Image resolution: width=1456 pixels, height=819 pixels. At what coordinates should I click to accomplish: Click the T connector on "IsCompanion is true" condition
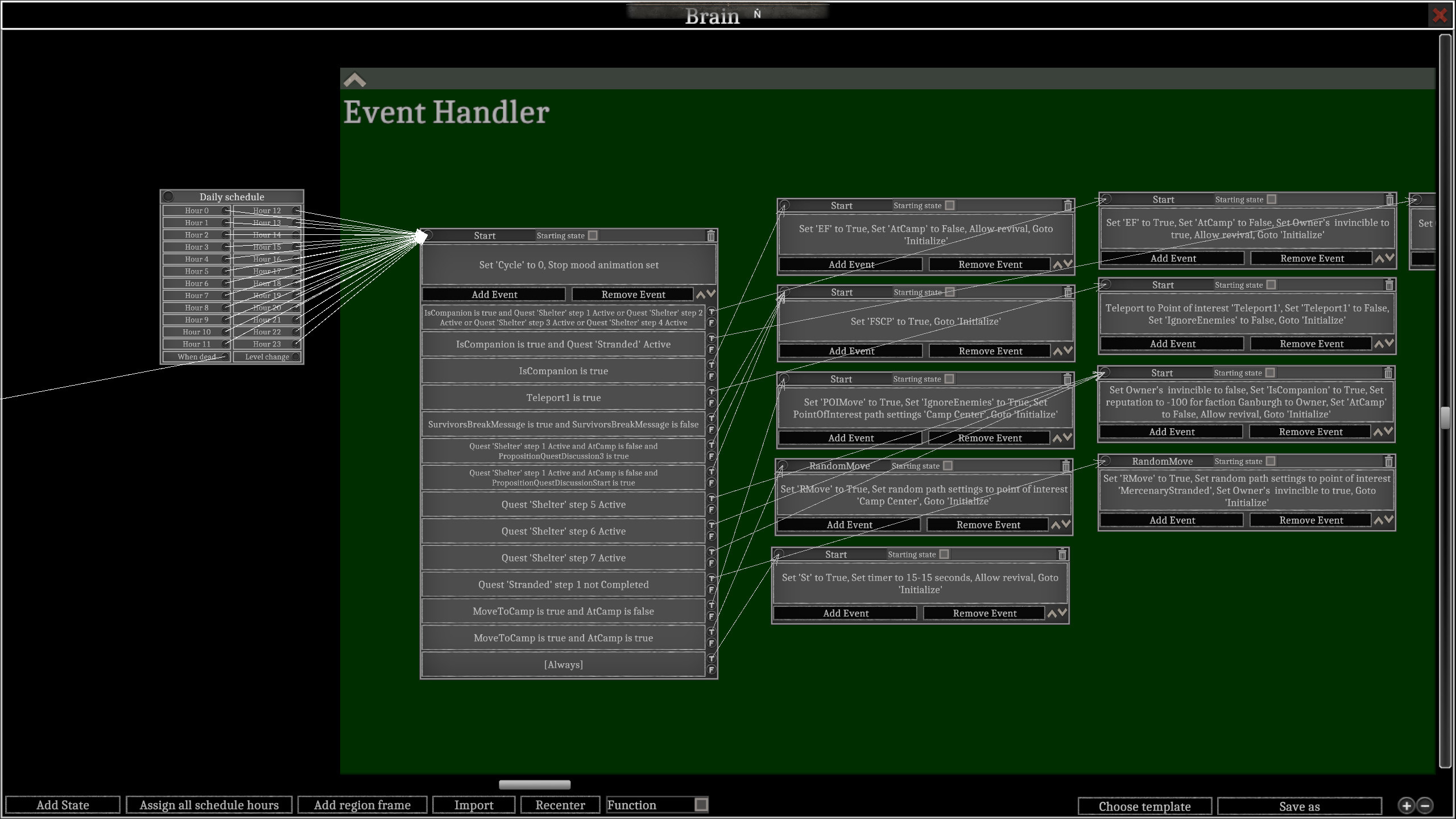click(710, 365)
